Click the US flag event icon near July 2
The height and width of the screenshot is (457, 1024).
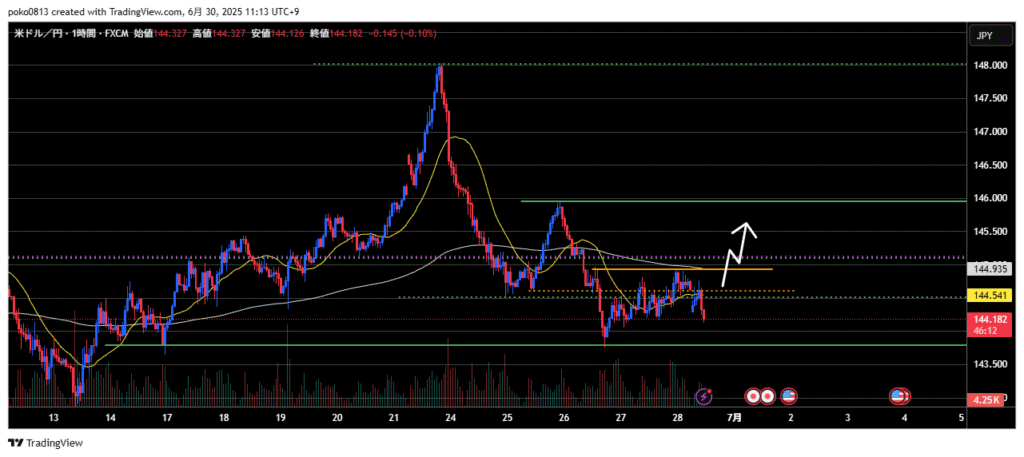(x=789, y=397)
